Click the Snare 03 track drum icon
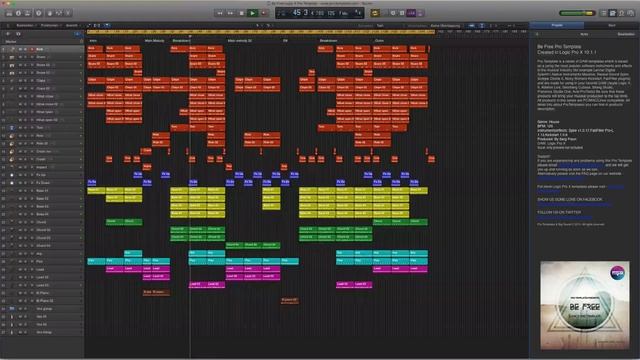This screenshot has width=640, height=360. (11, 73)
